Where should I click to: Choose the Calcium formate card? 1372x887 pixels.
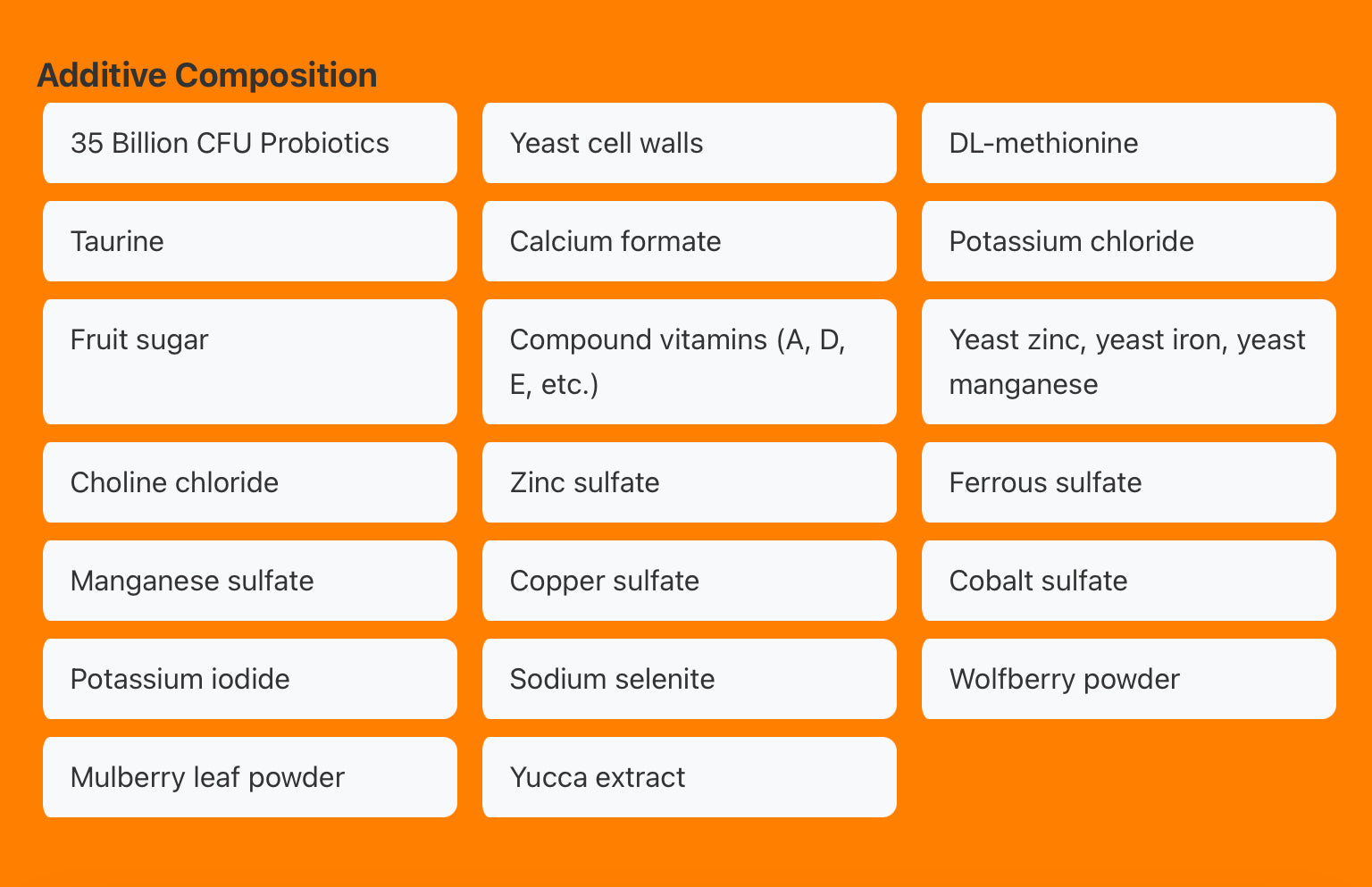[689, 241]
